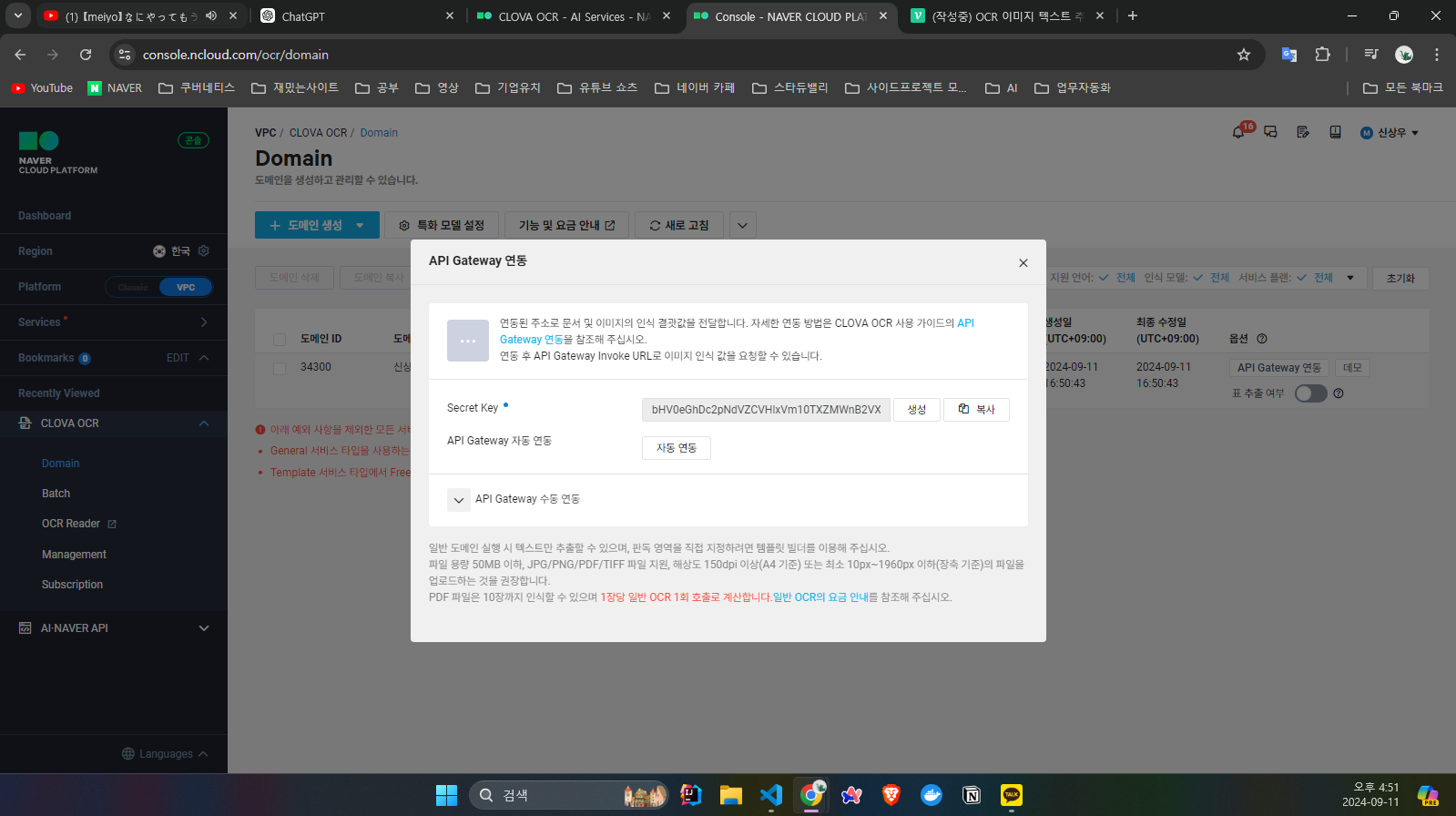The image size is (1456, 816).
Task: Open IntelliJ IDEA from the taskbar
Action: pos(691,795)
